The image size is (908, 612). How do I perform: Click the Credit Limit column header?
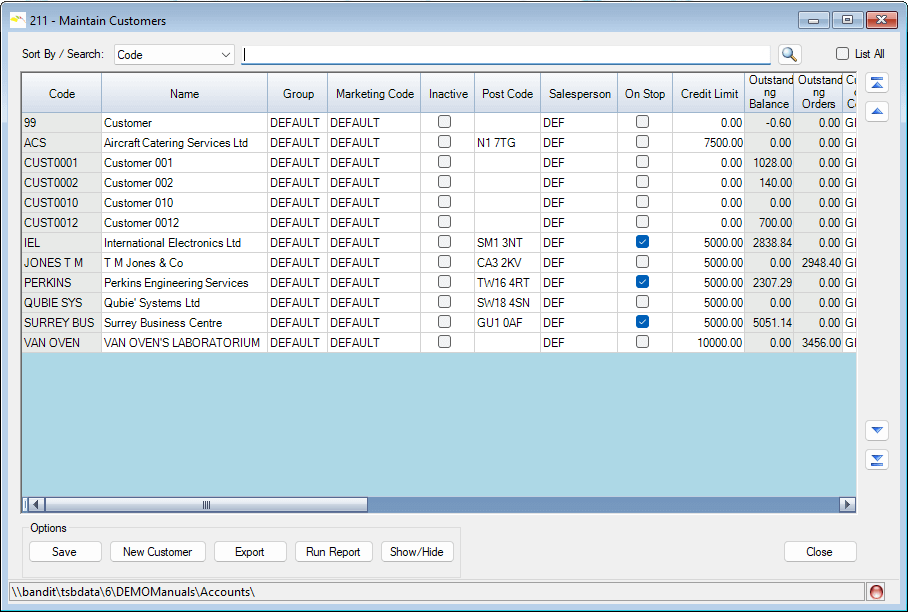709,94
